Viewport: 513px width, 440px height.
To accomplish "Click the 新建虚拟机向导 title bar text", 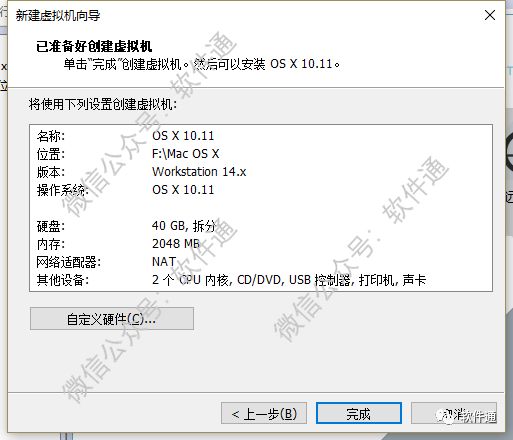I will pos(58,15).
